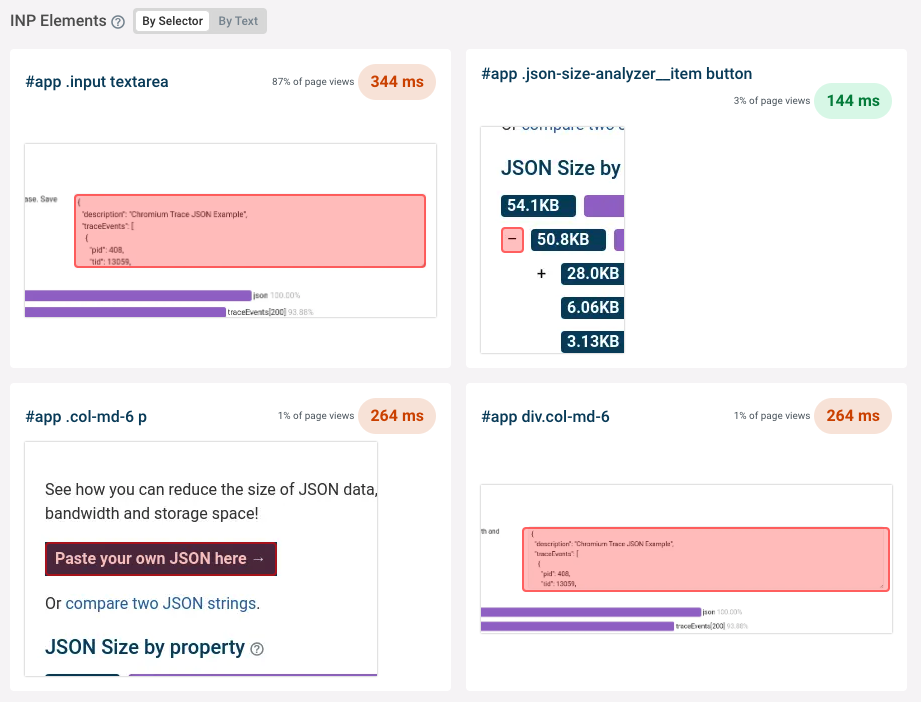Click the Paste your own JSON here button
921x702 pixels.
click(x=160, y=559)
